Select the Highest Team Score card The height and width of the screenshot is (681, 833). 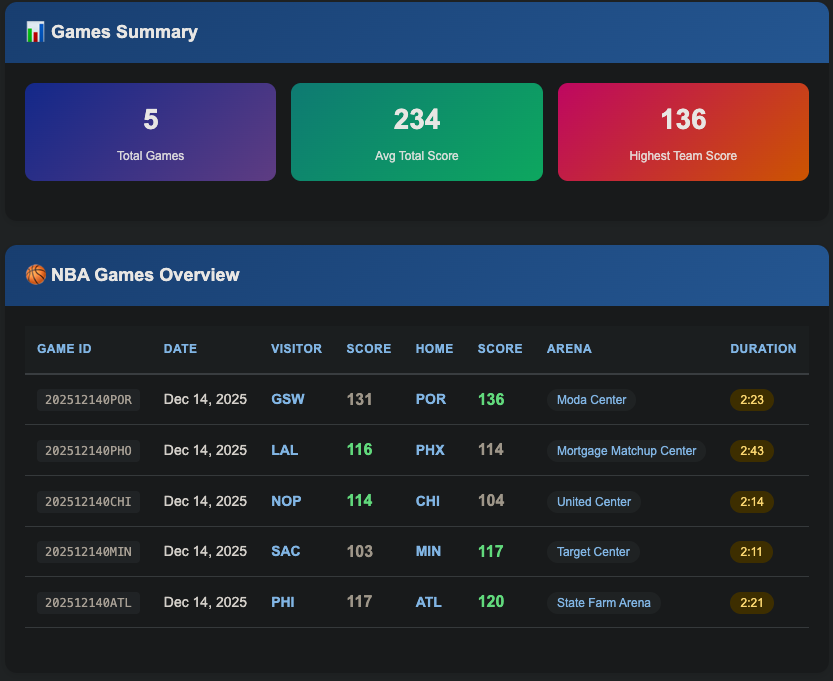click(x=683, y=132)
